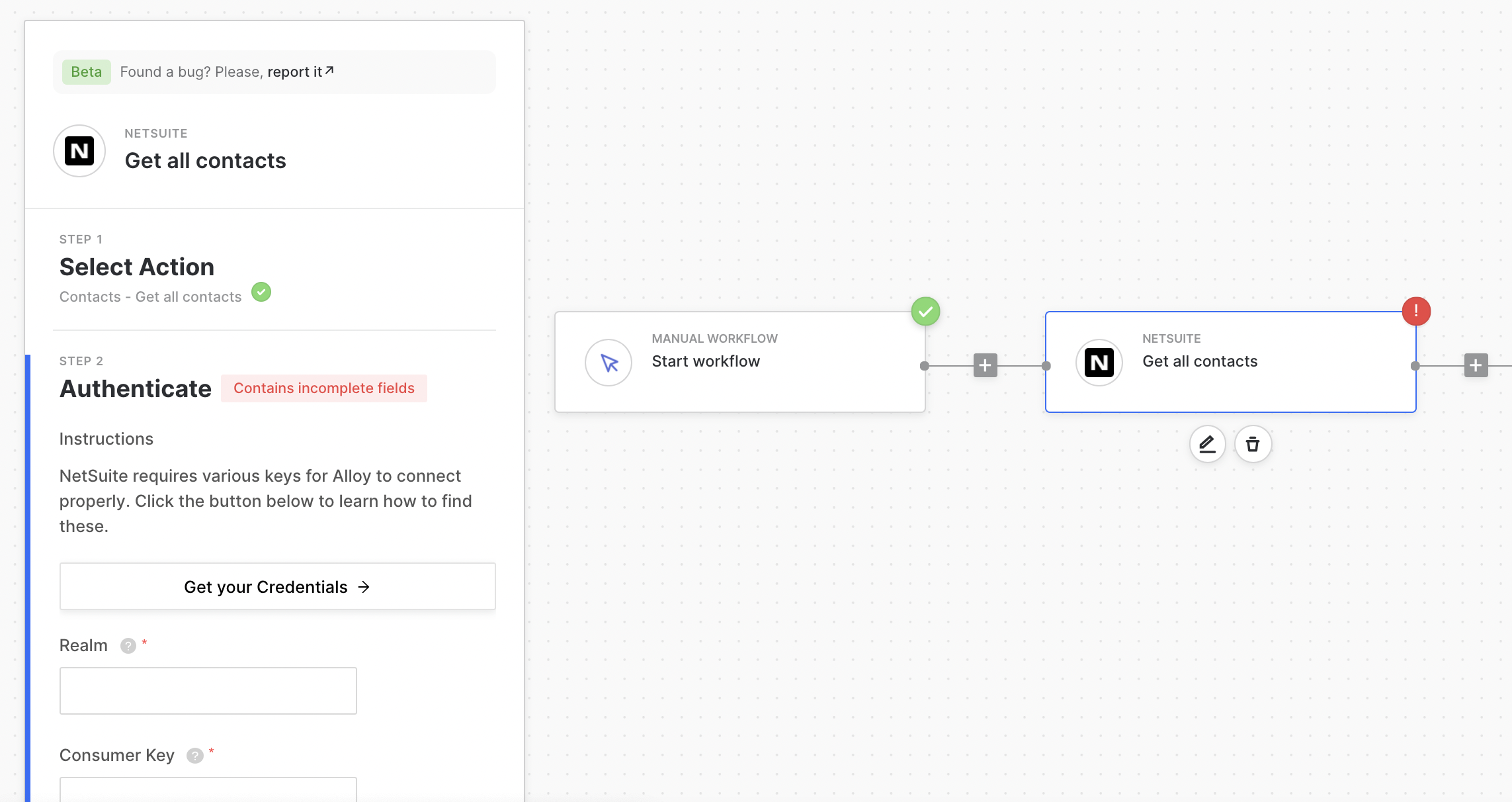Click the Consumer Key help question mark icon
The image size is (1512, 802).
coord(194,756)
